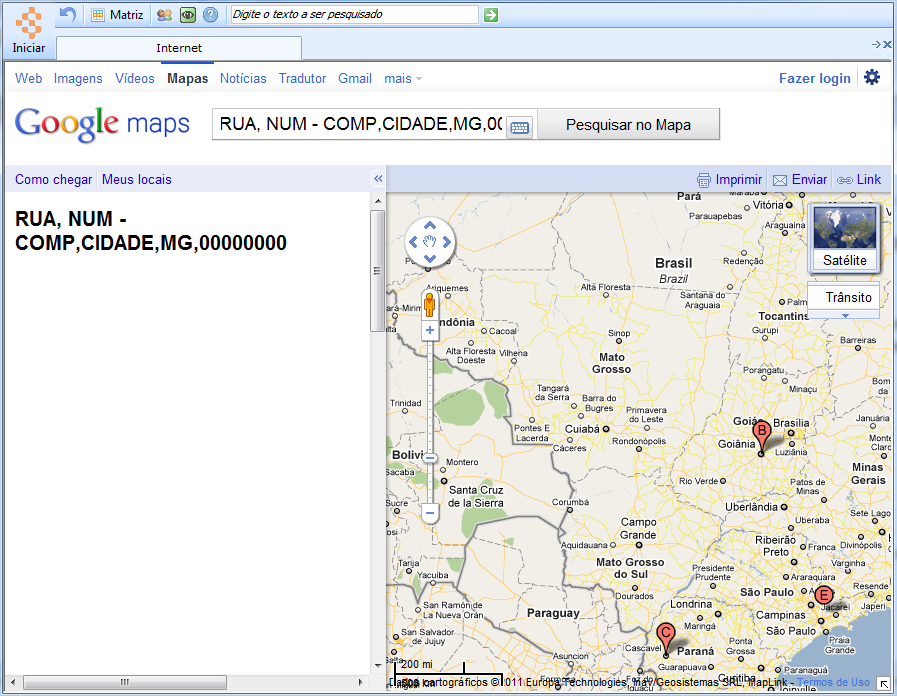897x696 pixels.
Task: Zoom out with the minus button
Action: point(430,513)
